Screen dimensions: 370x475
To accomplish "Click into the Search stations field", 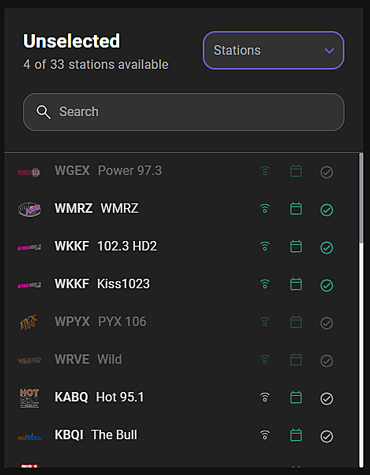I will (184, 112).
